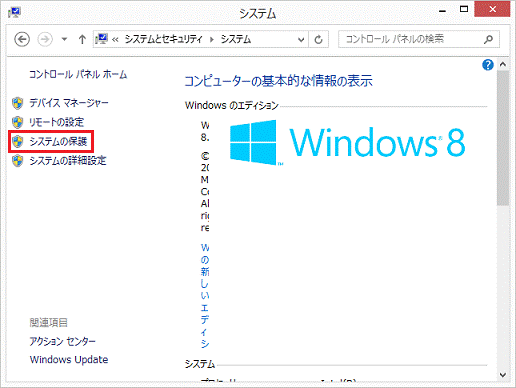Open デバイス マネージャー link

click(69, 103)
